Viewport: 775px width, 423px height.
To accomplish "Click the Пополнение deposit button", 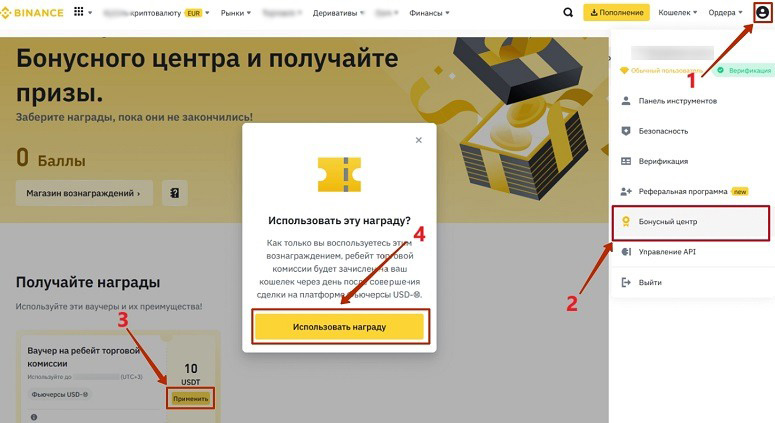I will point(616,12).
